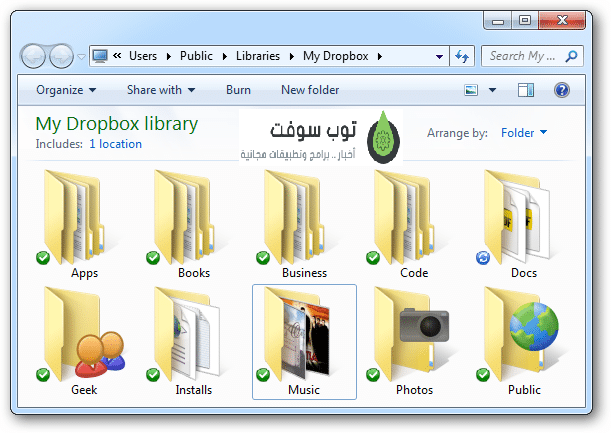Click the Change your view icon
Screen dimensions: 611x433
471,90
